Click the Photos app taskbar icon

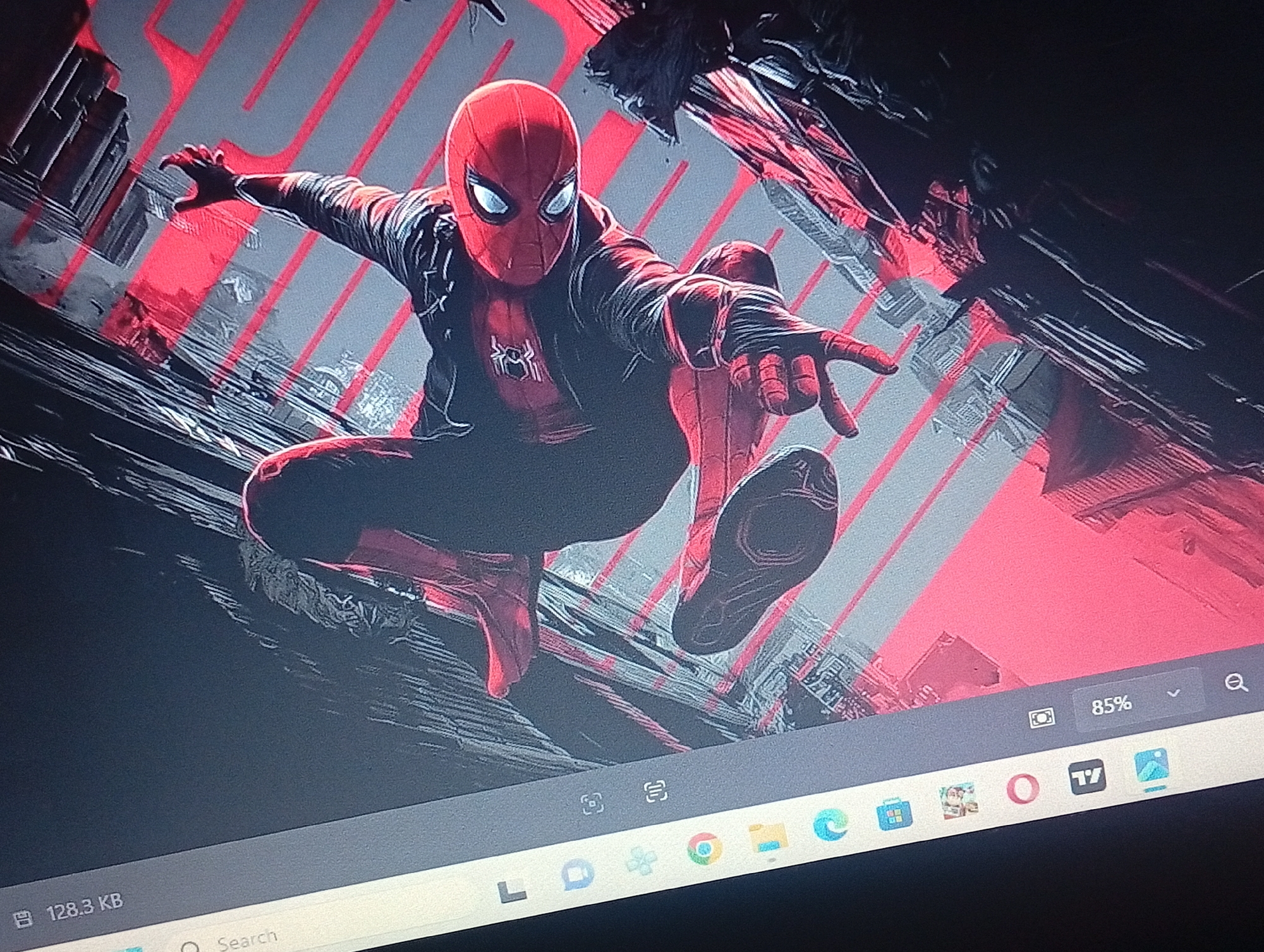[x=1152, y=767]
